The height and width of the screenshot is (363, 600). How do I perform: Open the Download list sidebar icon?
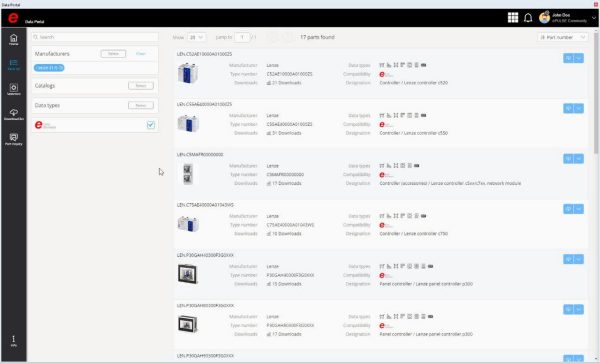click(x=13, y=114)
